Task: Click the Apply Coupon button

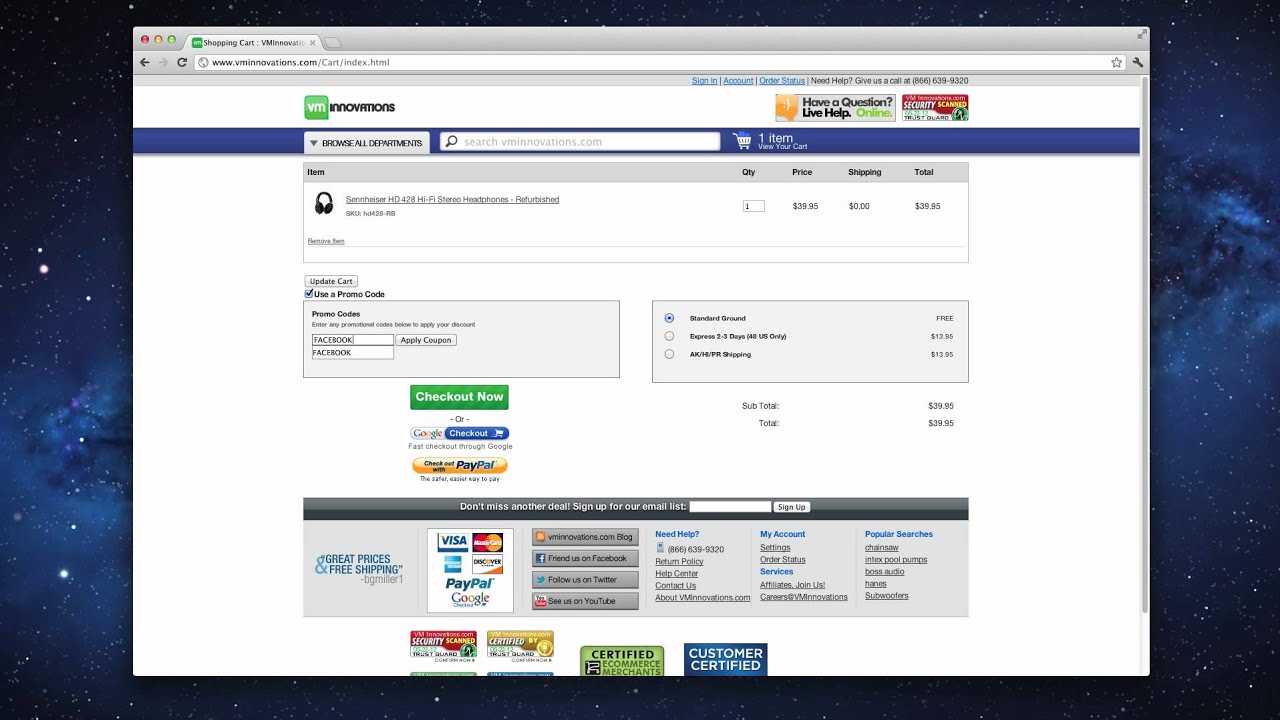Action: (x=426, y=340)
